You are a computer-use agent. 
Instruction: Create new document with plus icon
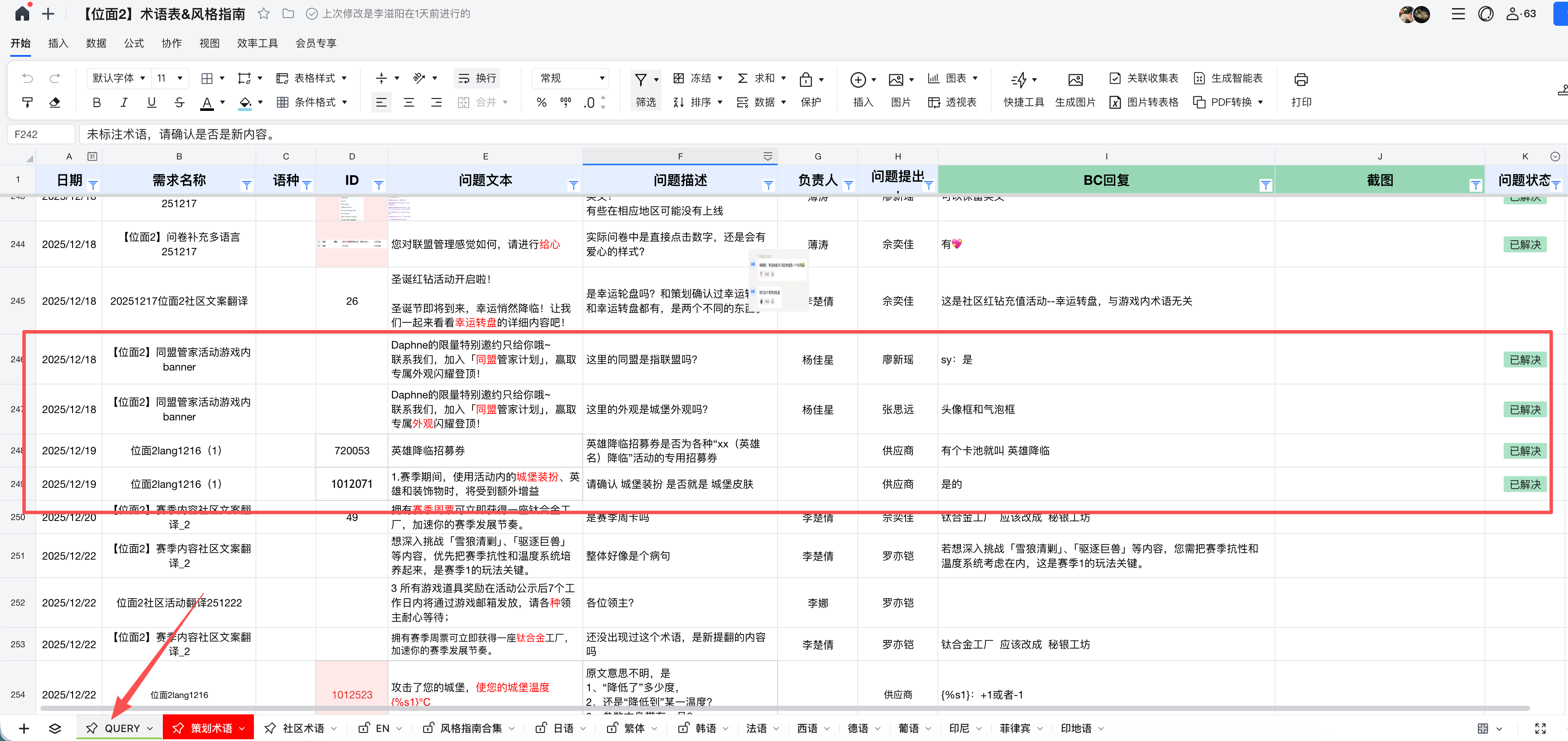(x=48, y=13)
